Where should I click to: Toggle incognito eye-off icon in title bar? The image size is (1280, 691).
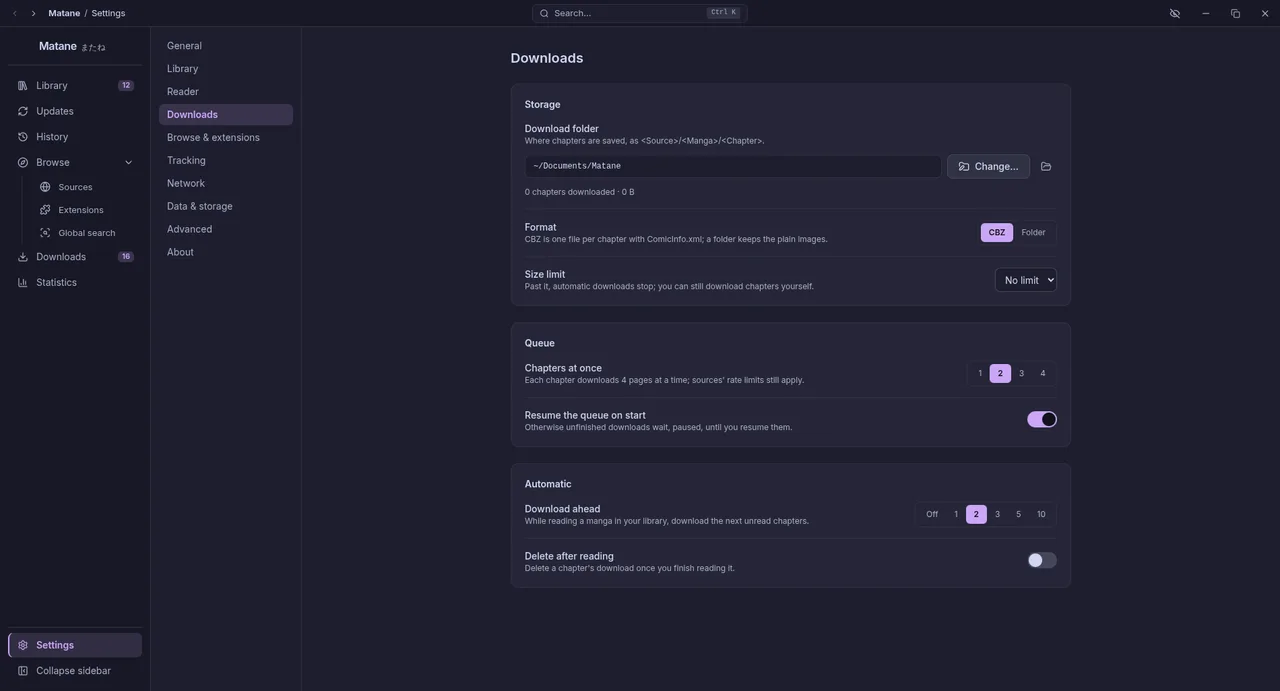[1175, 13]
